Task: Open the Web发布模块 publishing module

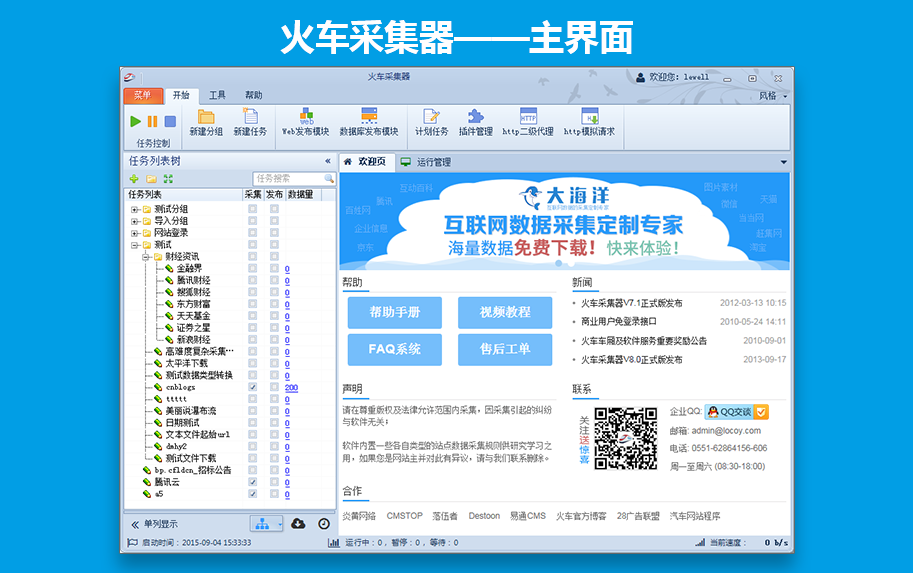Action: click(x=305, y=122)
